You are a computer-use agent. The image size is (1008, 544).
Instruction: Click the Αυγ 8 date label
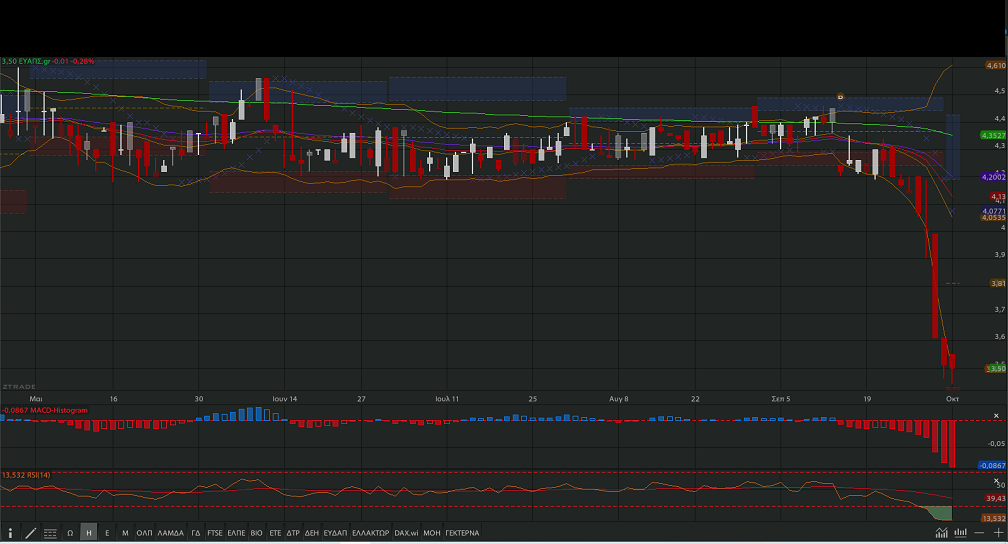(619, 399)
